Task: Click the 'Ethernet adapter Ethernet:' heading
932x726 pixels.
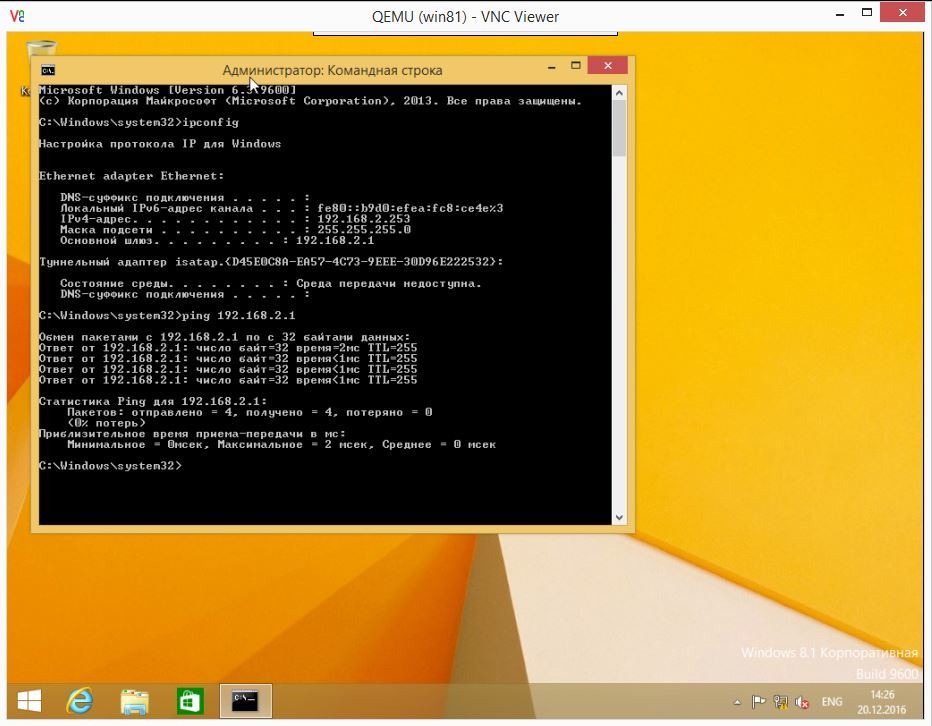Action: (x=131, y=176)
